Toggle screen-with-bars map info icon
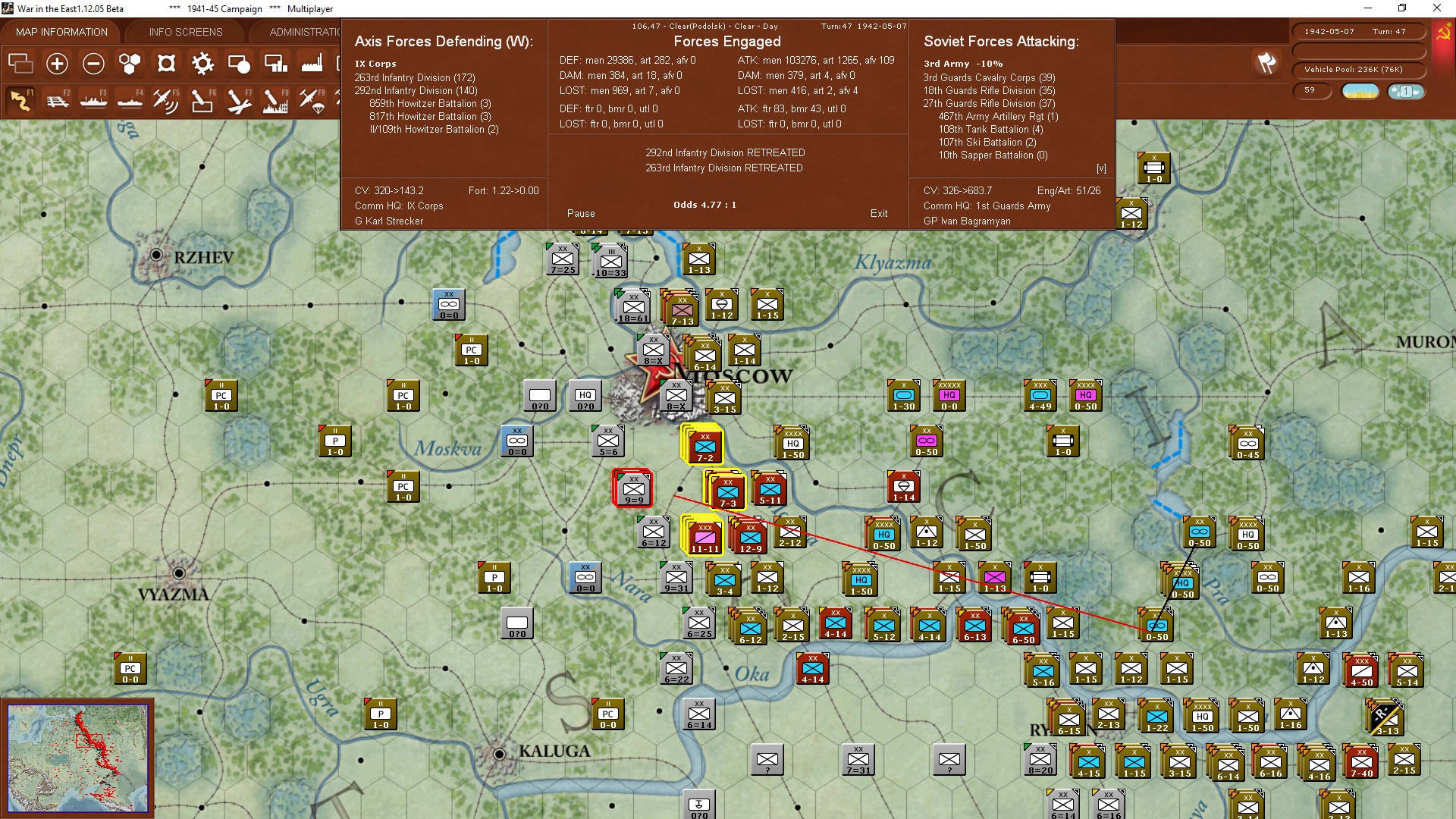 (x=275, y=64)
